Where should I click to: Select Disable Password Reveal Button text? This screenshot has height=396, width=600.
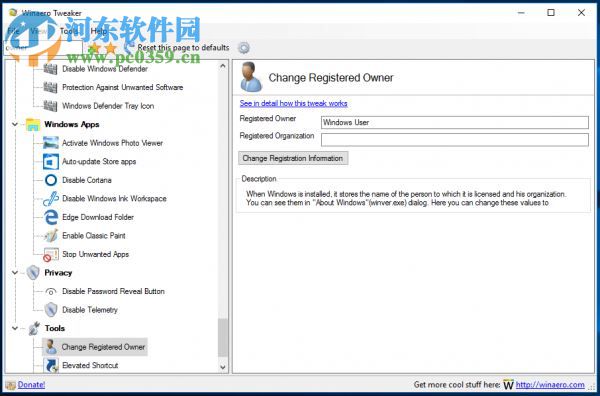[x=113, y=291]
